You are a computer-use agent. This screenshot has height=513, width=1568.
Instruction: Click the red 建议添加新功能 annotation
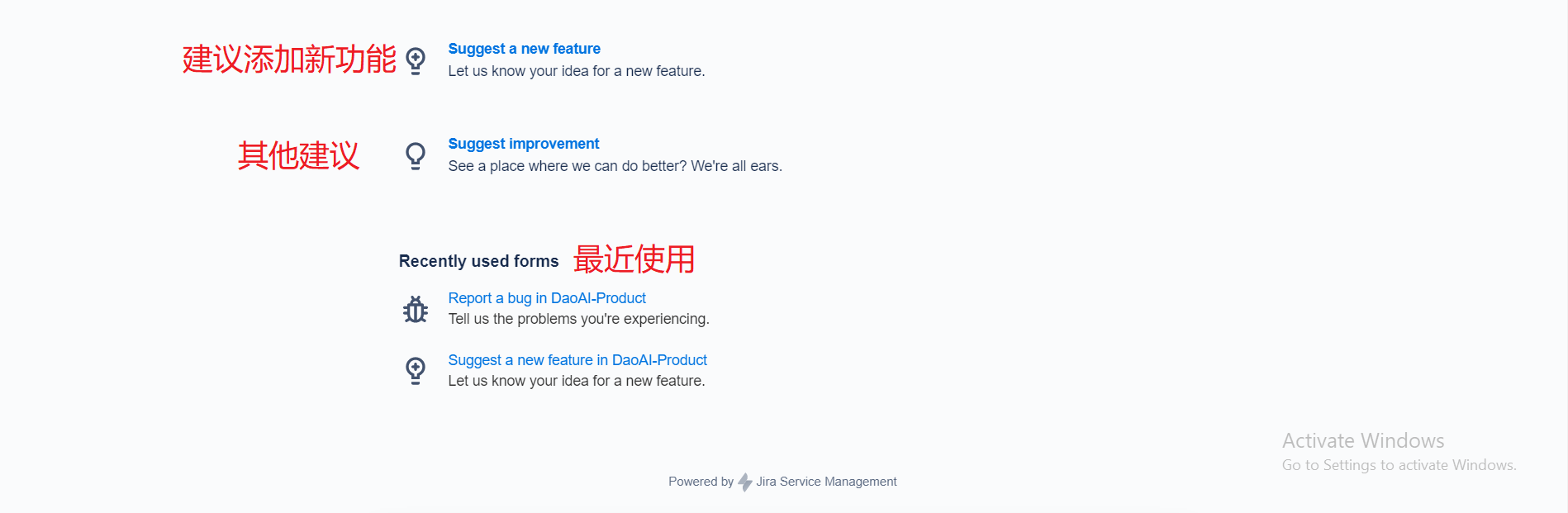pyautogui.click(x=289, y=59)
